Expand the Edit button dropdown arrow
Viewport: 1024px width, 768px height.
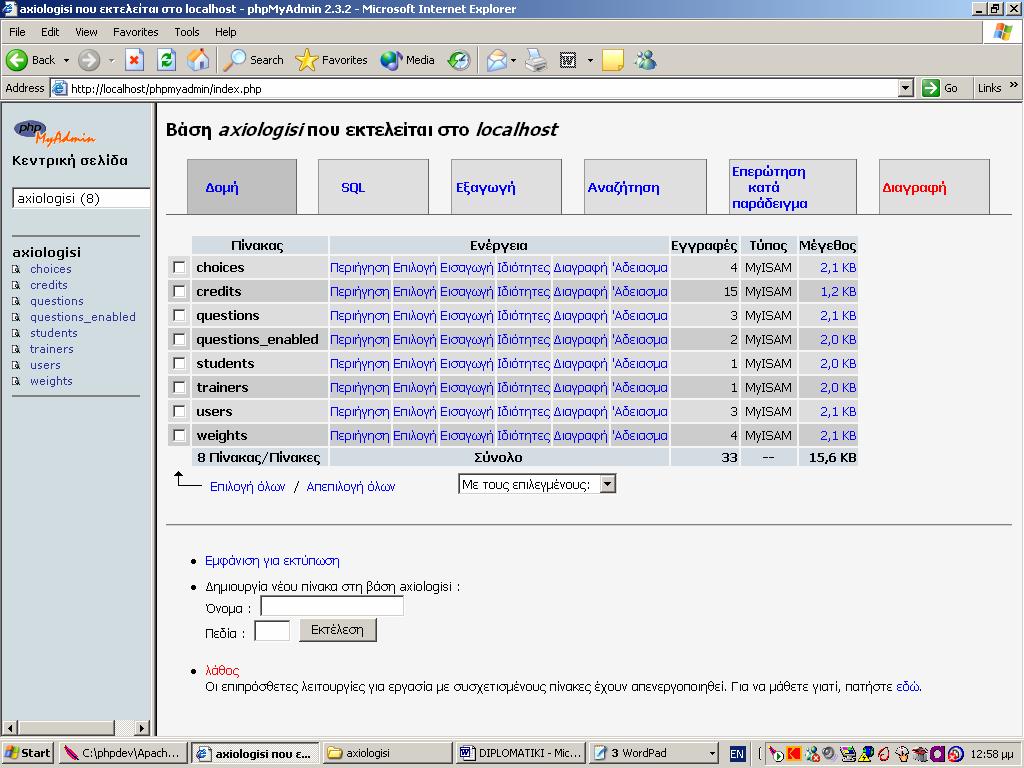point(590,60)
